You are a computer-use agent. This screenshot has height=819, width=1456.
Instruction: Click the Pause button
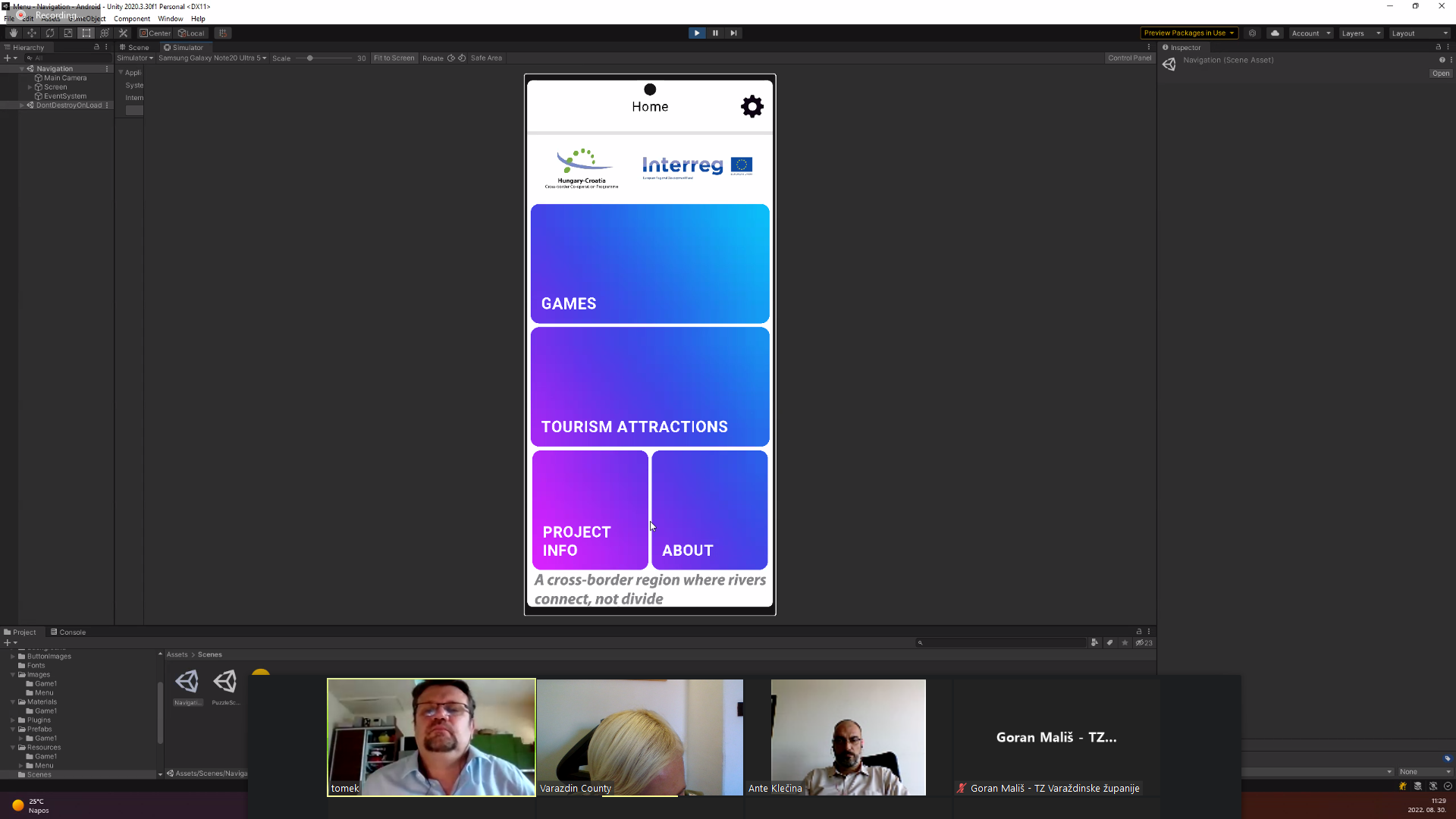pyautogui.click(x=715, y=33)
